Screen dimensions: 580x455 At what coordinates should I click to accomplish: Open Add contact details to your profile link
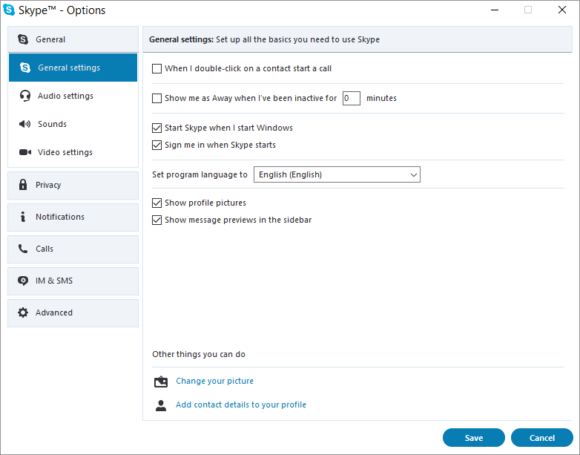pyautogui.click(x=241, y=405)
